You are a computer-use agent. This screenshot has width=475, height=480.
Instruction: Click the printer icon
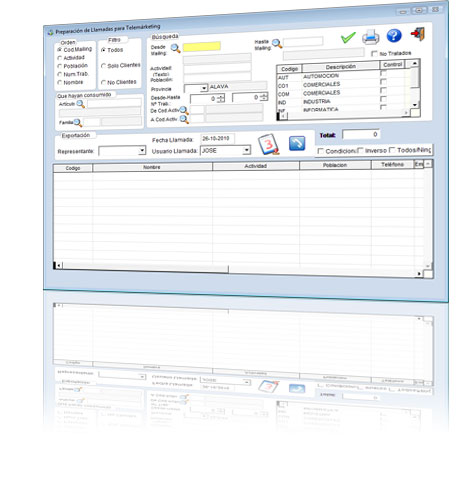(x=371, y=37)
